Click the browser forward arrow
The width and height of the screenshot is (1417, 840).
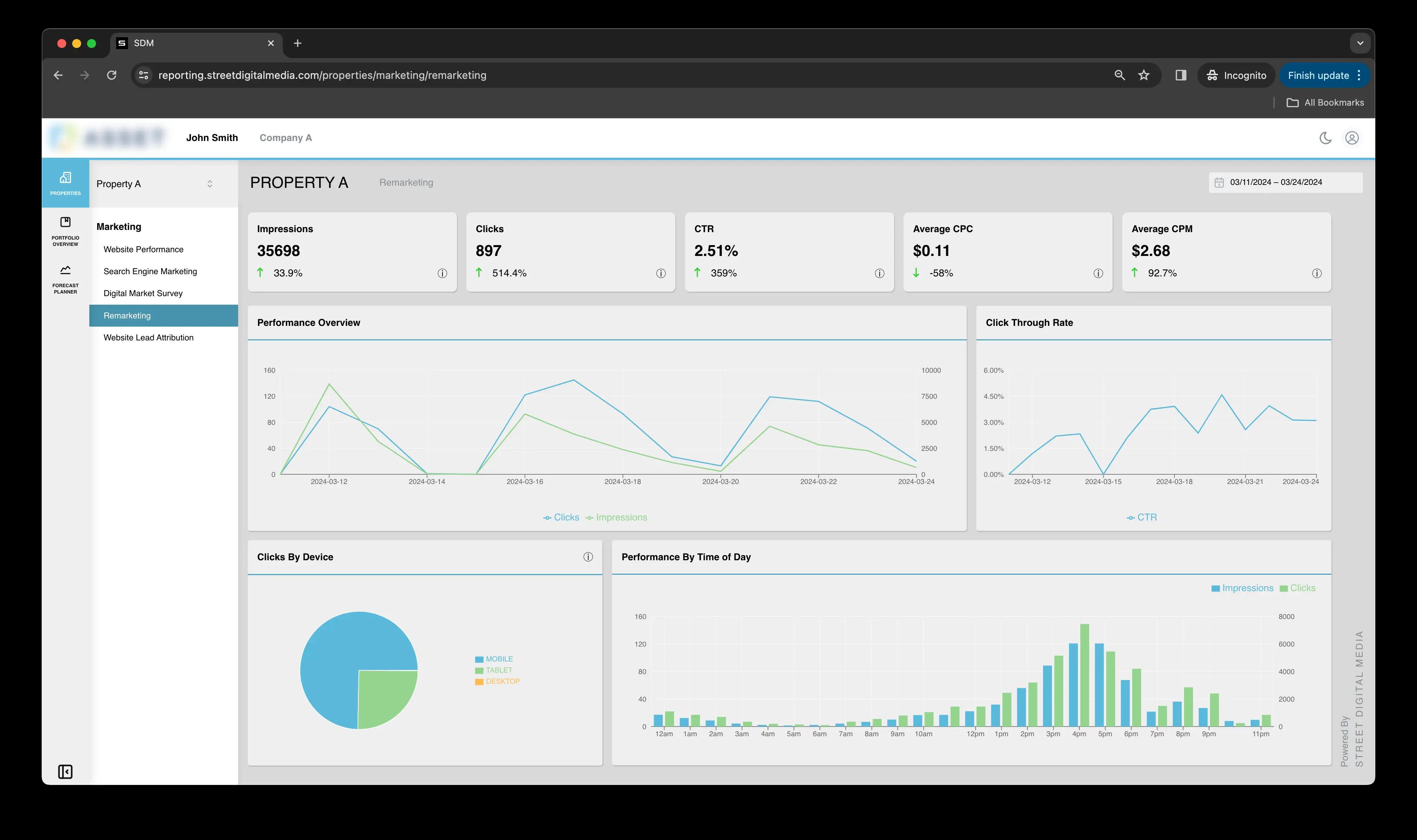85,75
